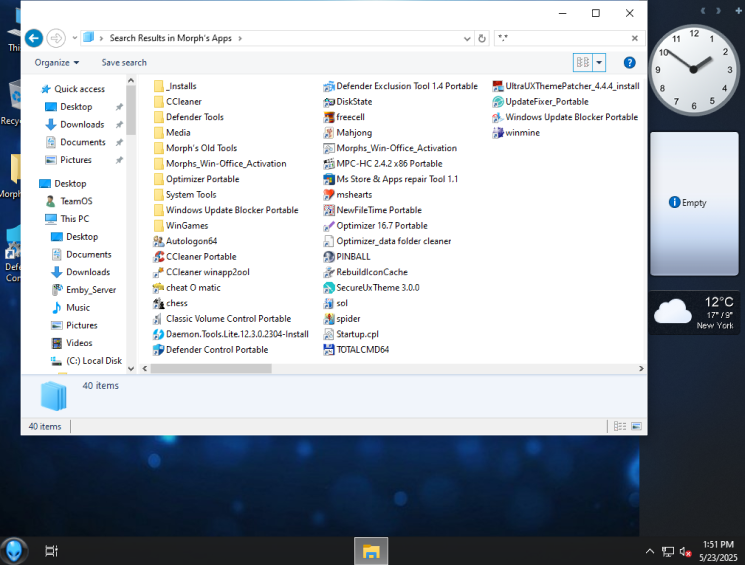Select the _Installs folder
745x565 pixels.
(x=175, y=86)
